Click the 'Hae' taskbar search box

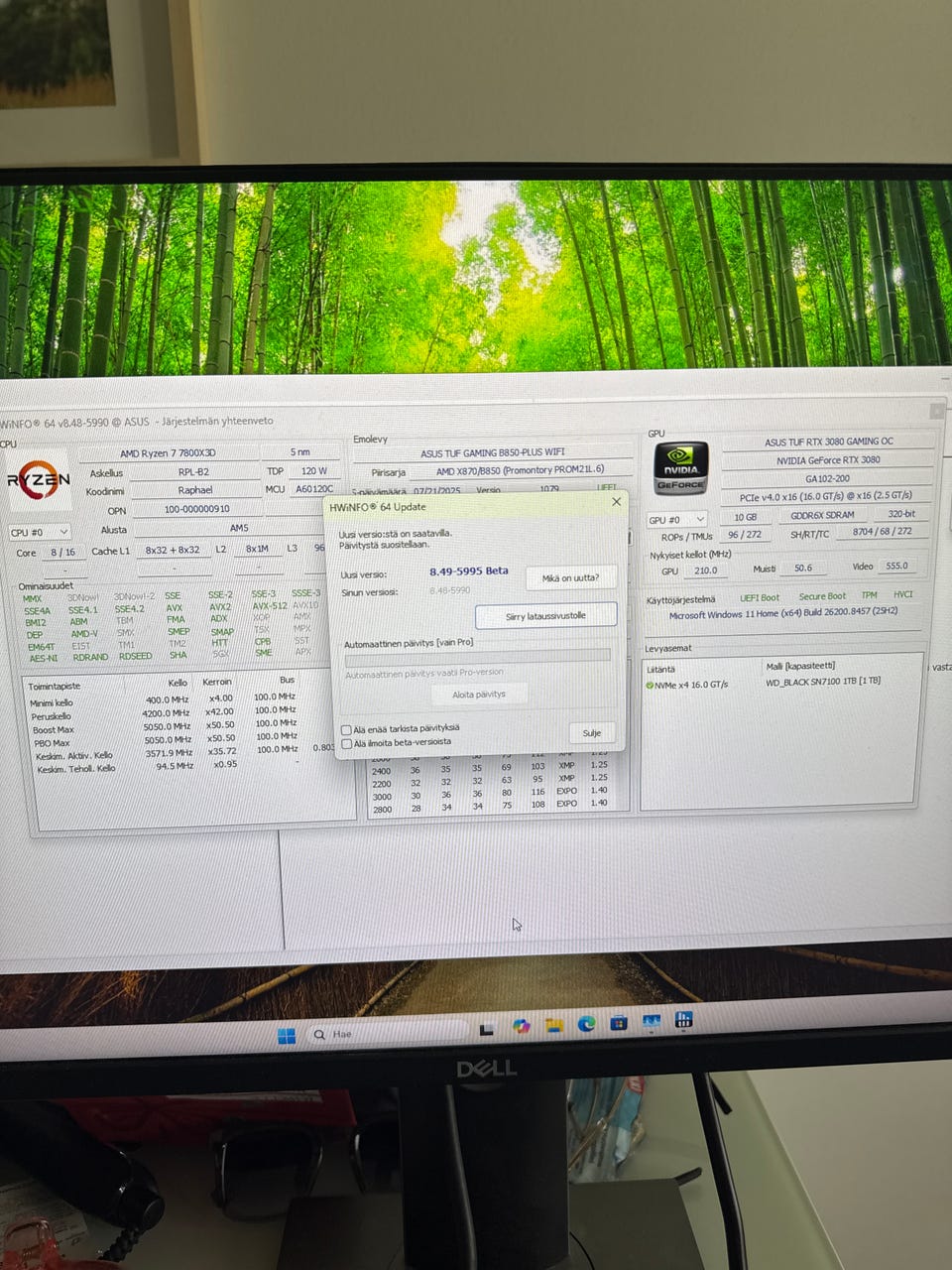[x=387, y=1034]
